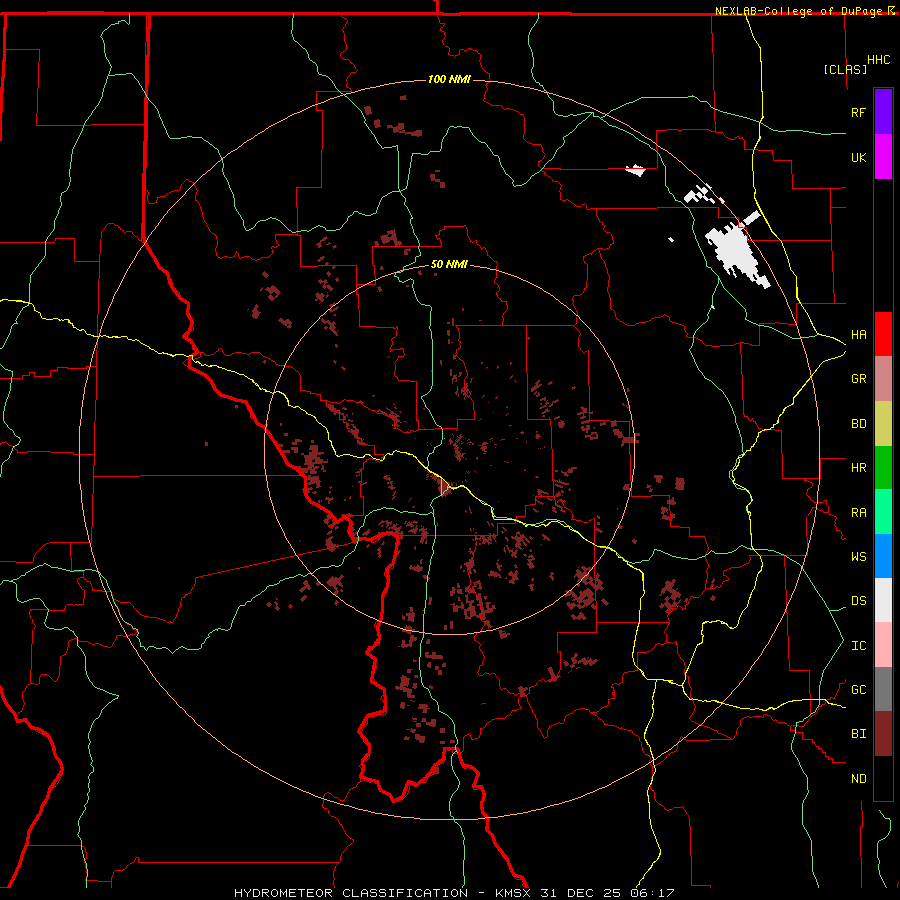Click the HA legend label

point(858,334)
